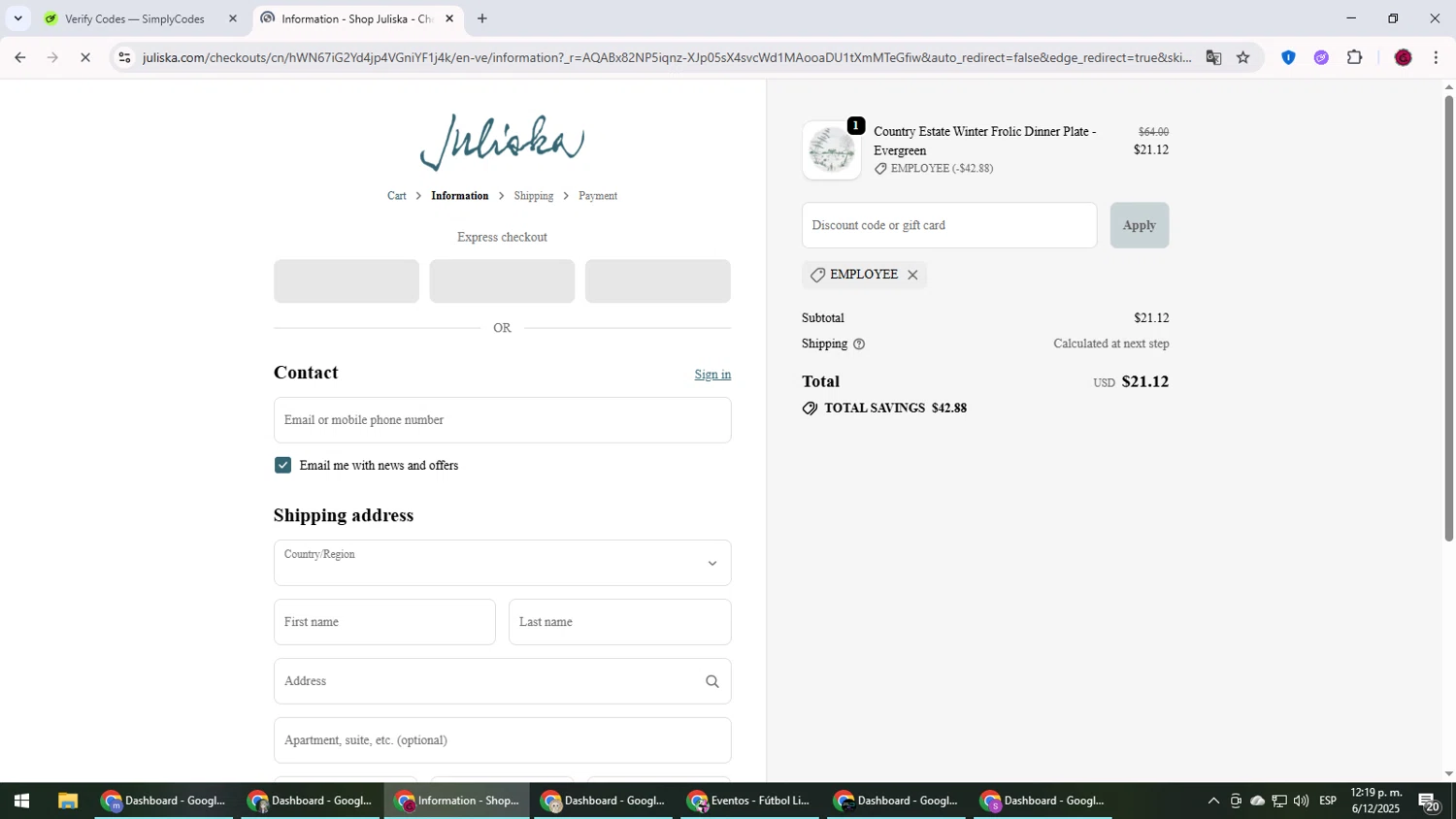Bookmark this page with the star
The height and width of the screenshot is (819, 1456).
1243,57
